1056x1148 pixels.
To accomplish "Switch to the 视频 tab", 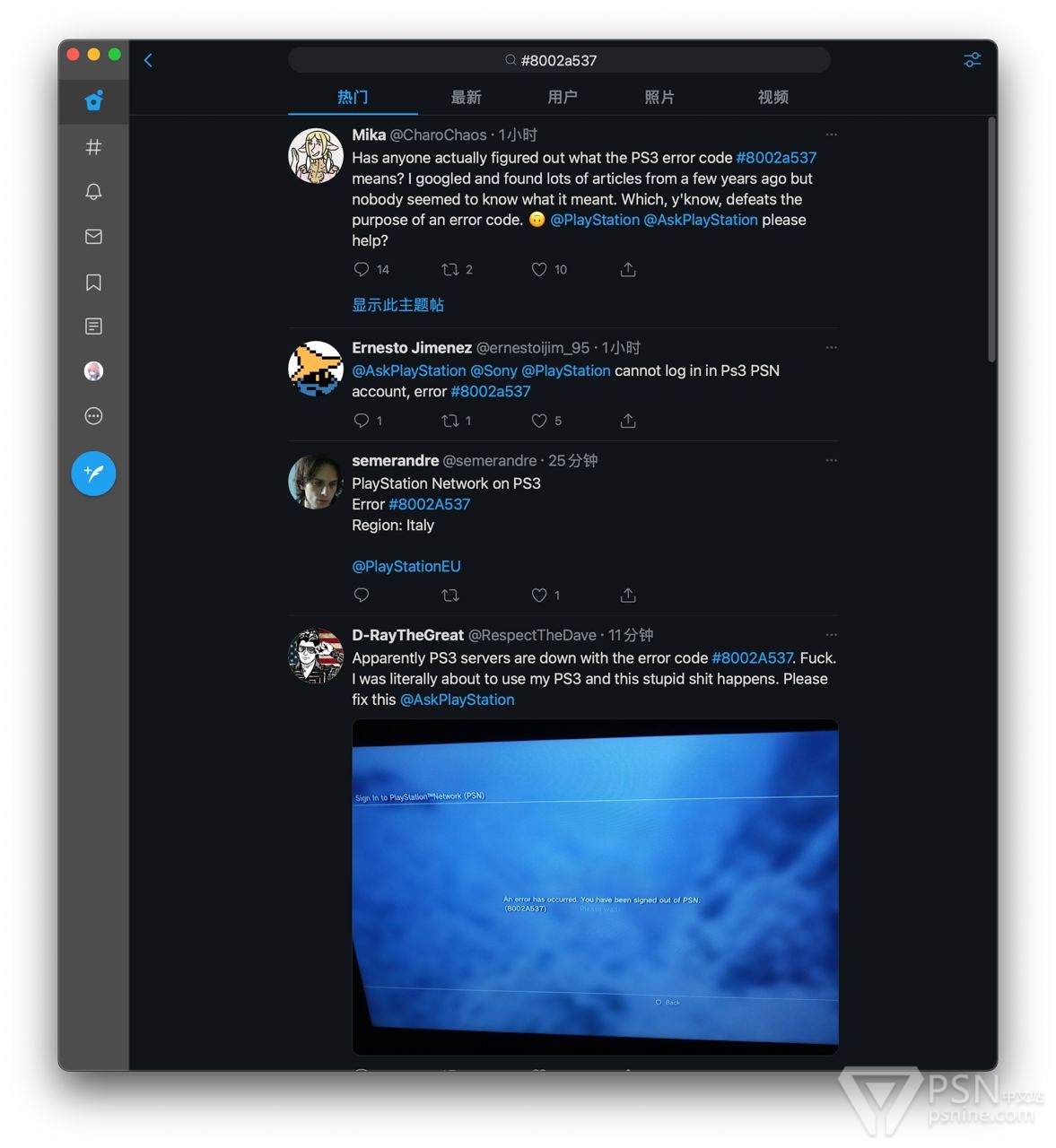I will (x=772, y=97).
